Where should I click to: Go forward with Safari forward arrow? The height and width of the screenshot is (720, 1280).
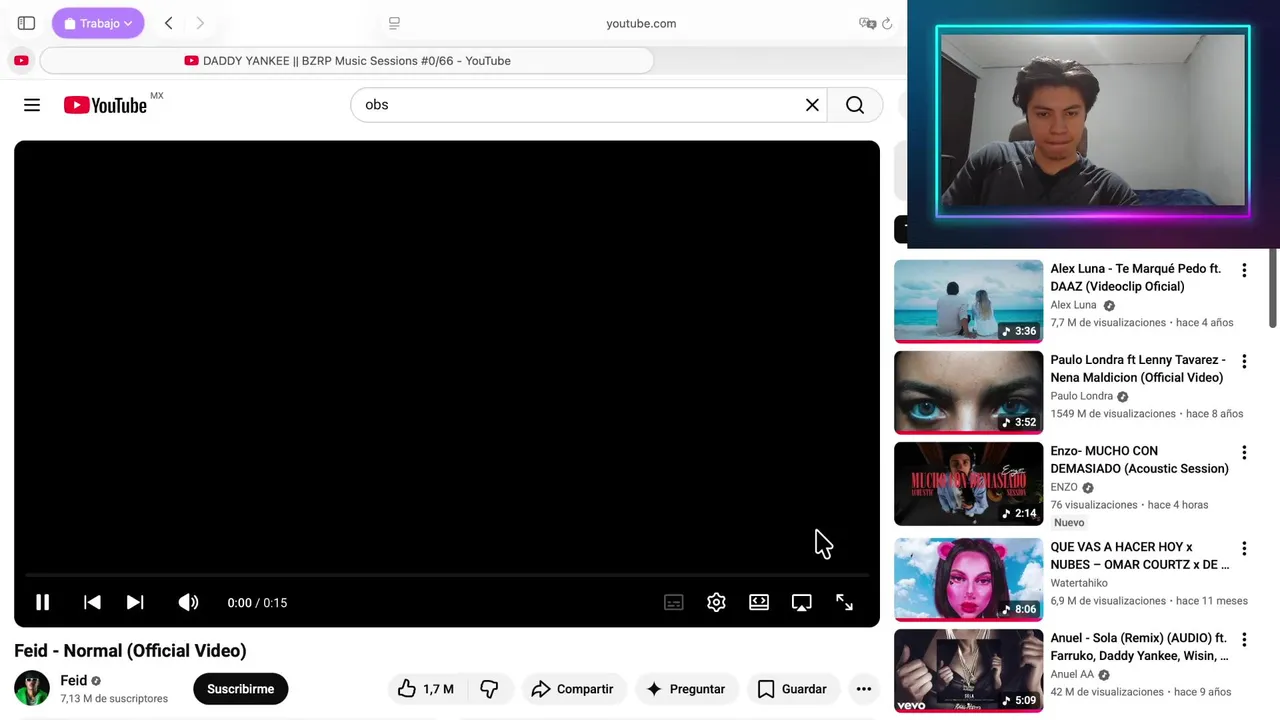coord(200,23)
